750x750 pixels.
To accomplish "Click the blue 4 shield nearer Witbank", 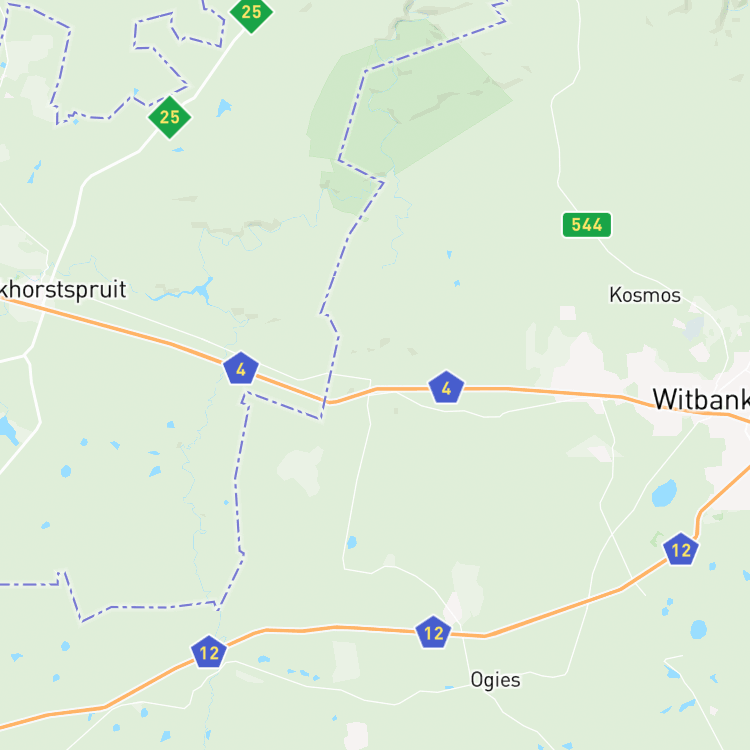I will pos(446,387).
